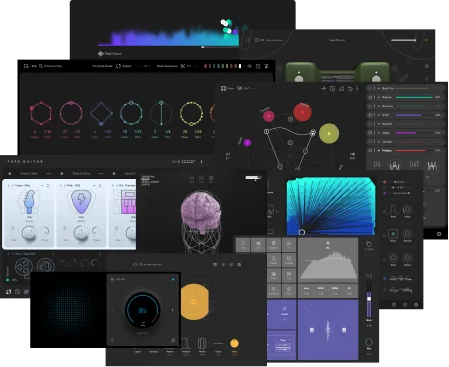
Task: Toggle power for the Chorus effect row
Action: 370,142
